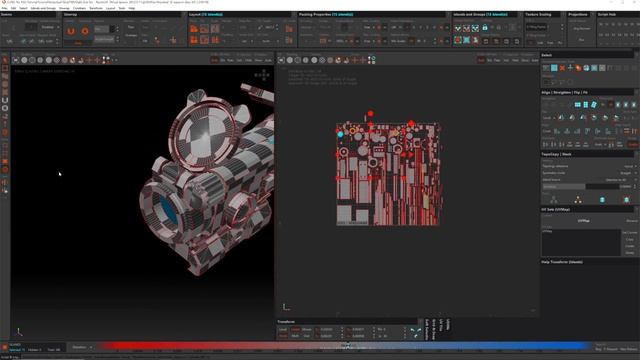Image resolution: width=640 pixels, height=360 pixels.
Task: Open the Symmetry mode dropdown
Action: (628, 173)
